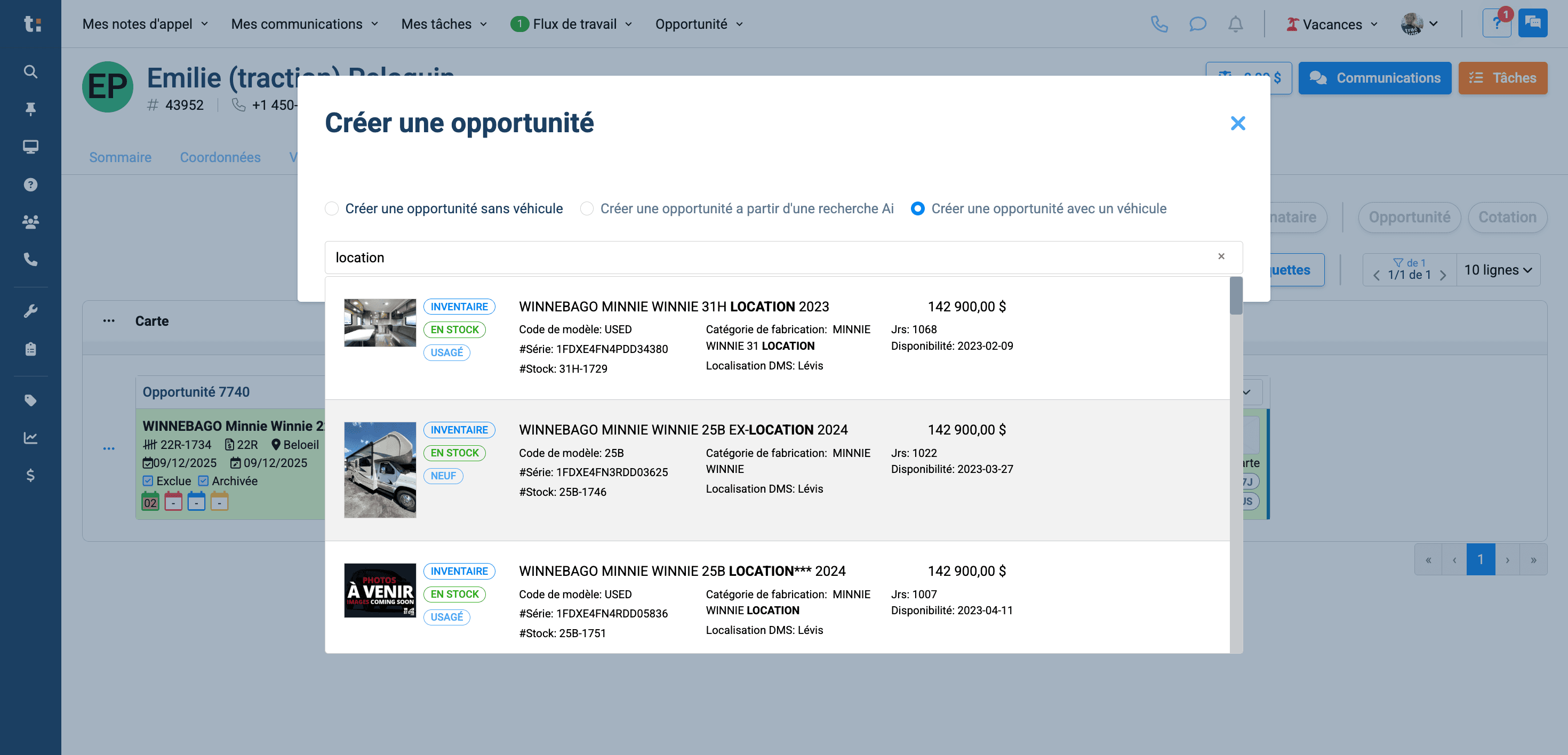Click customer number 43952
This screenshot has width=1568, height=755.
point(185,105)
